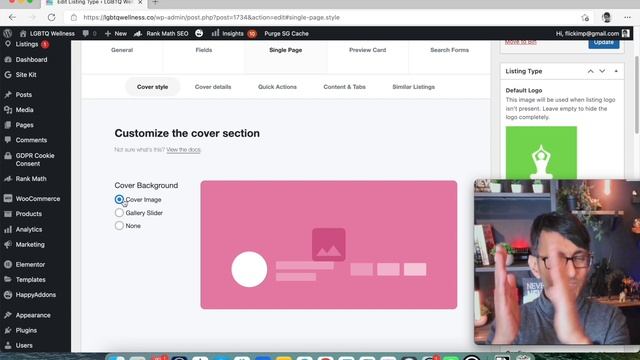
Task: Open Analytics in the sidebar
Action: [x=29, y=229]
